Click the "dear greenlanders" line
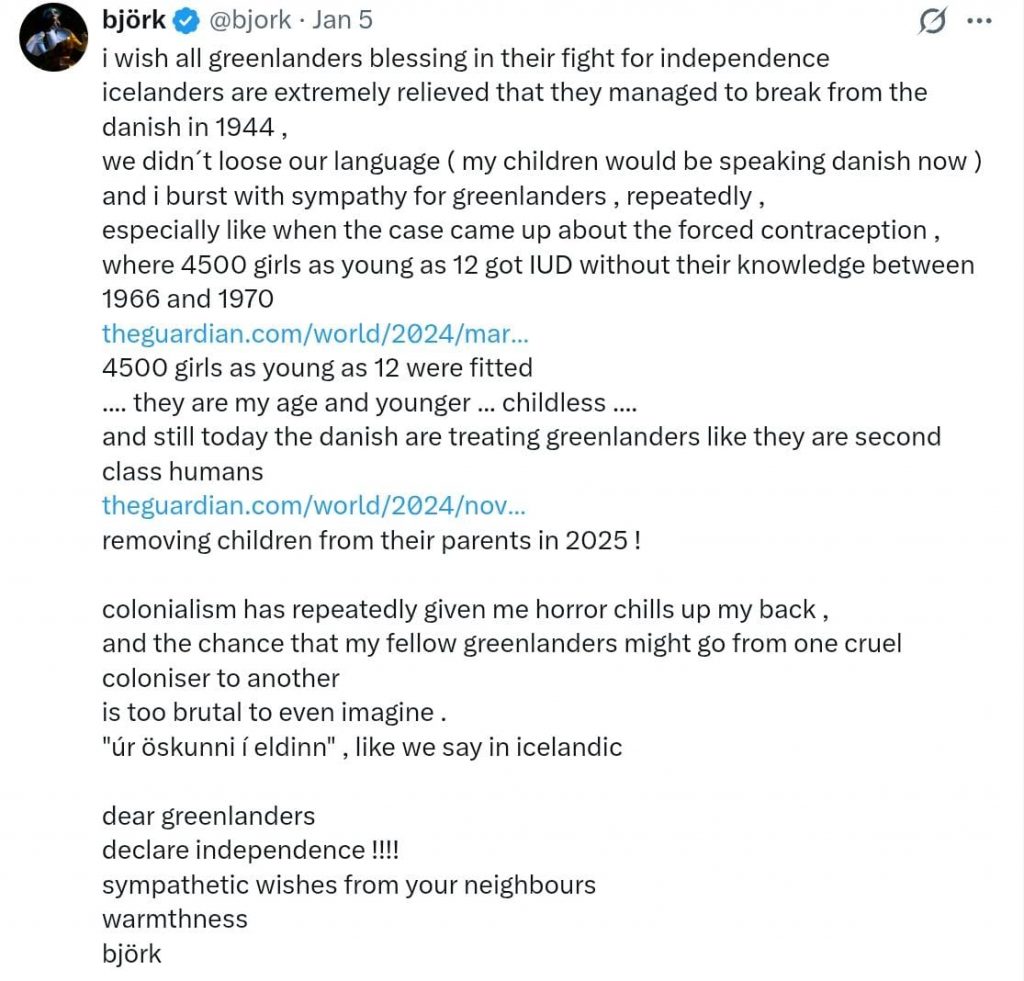This screenshot has height=981, width=1024. coord(208,816)
